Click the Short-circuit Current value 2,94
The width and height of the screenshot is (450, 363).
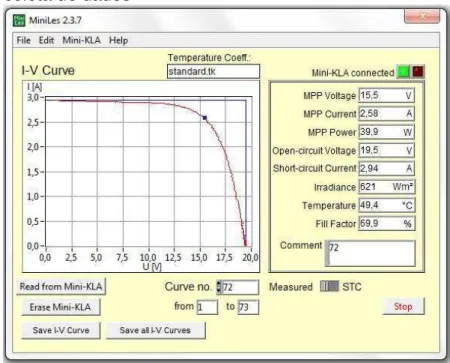tap(386, 168)
